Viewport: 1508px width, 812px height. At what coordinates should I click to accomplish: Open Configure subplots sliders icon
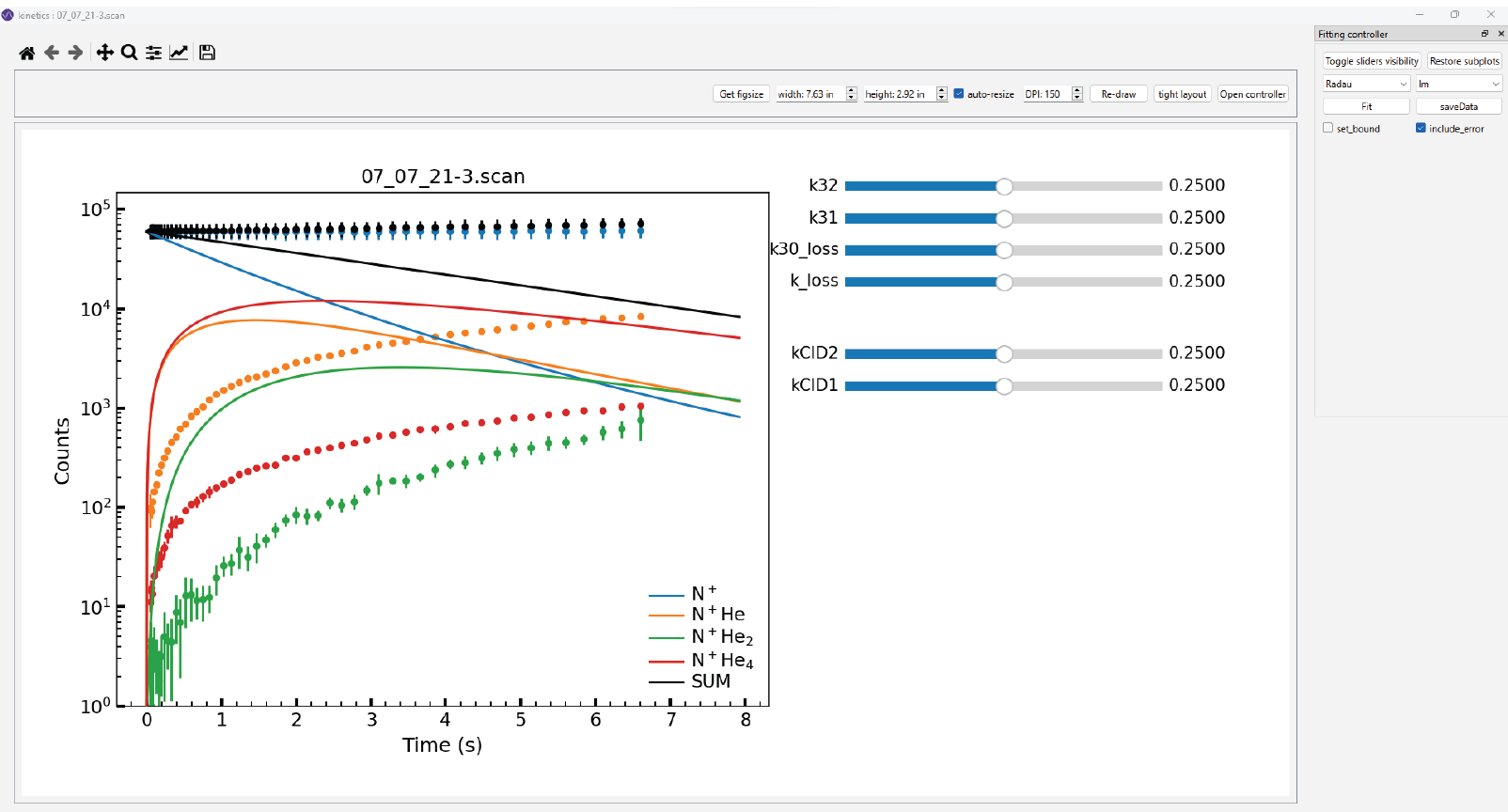tap(153, 53)
